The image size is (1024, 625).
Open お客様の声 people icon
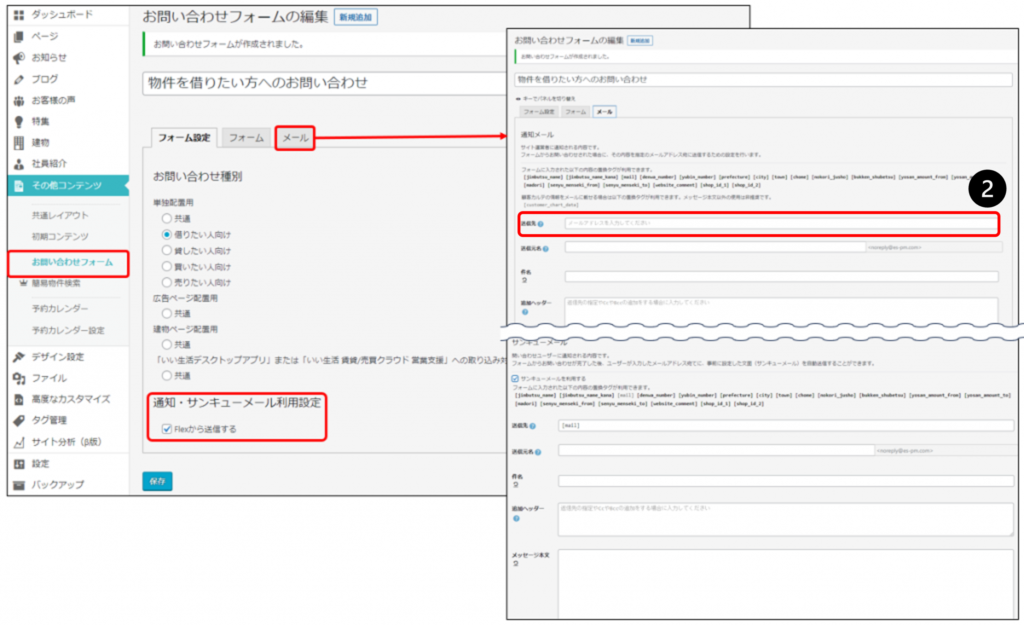pyautogui.click(x=19, y=100)
